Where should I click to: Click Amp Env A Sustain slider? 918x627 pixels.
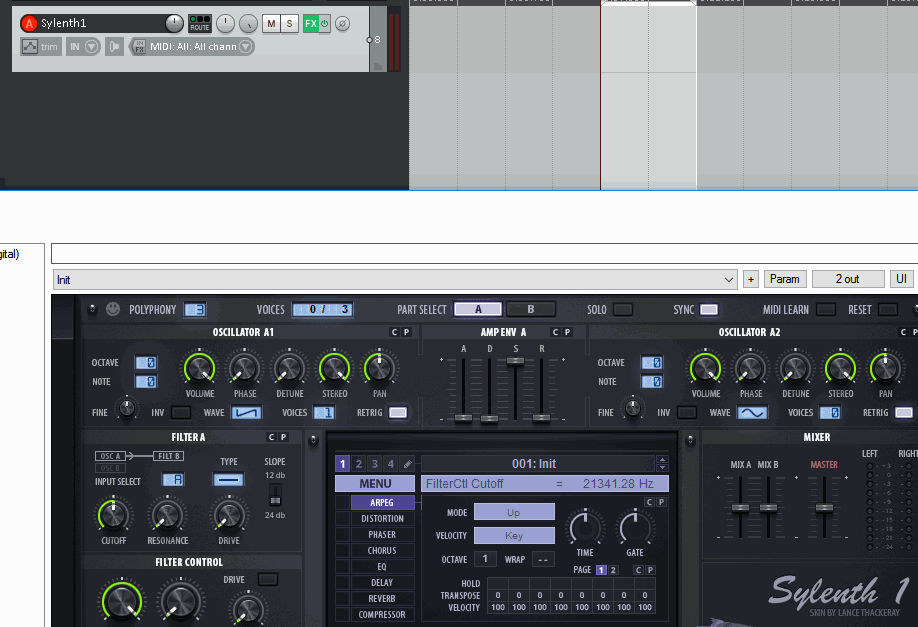[515, 361]
